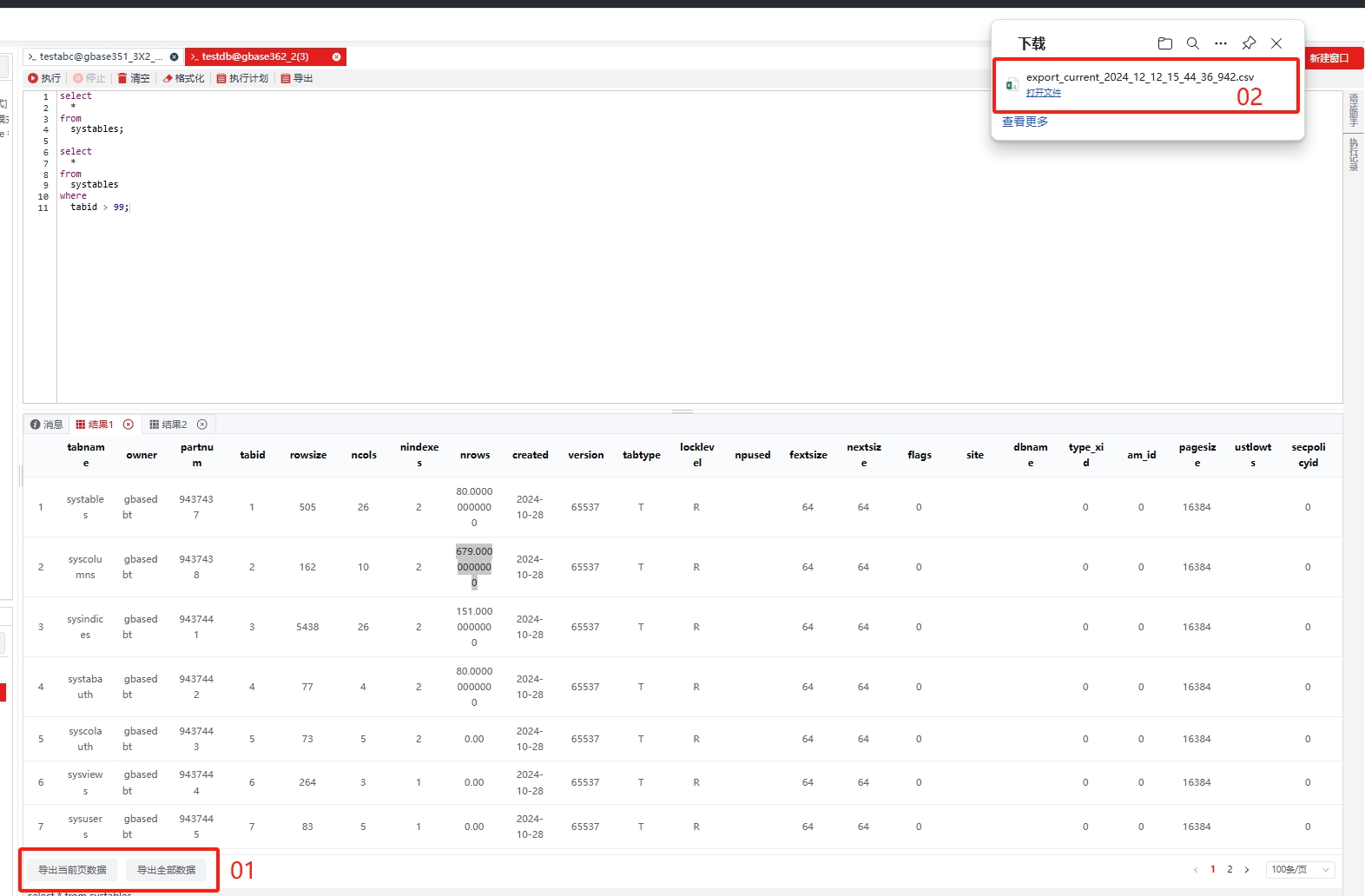Switch to the 消息 messages tab
The height and width of the screenshot is (896, 1365).
coord(47,425)
